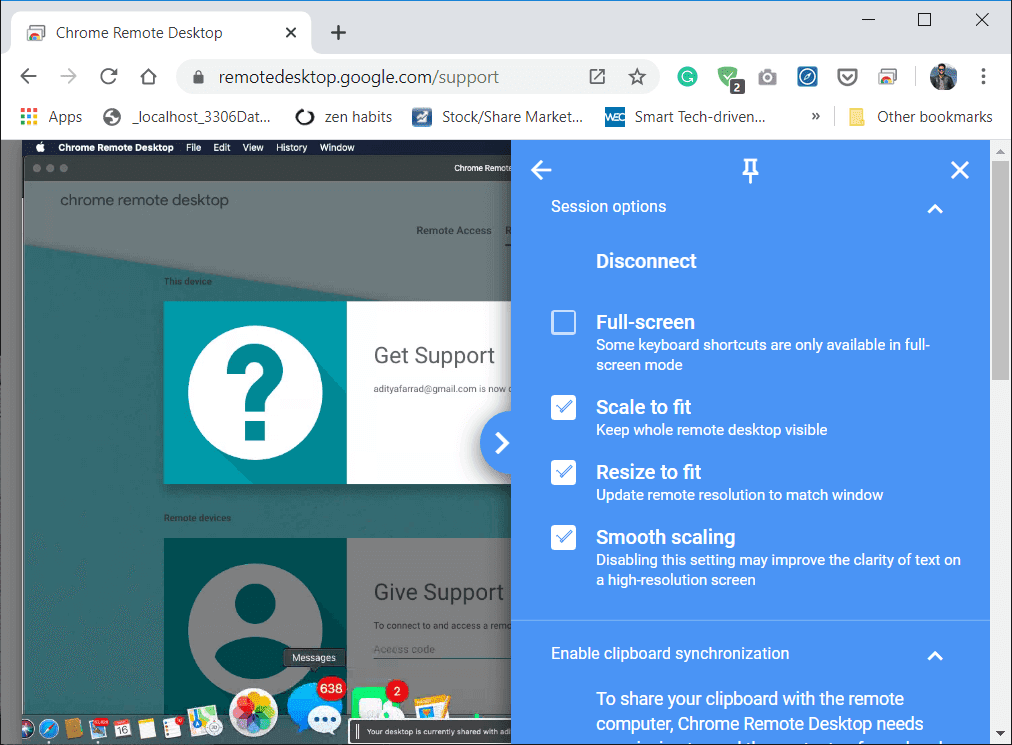Select the Remote Access tab in remote page
The image size is (1012, 745).
pos(454,230)
